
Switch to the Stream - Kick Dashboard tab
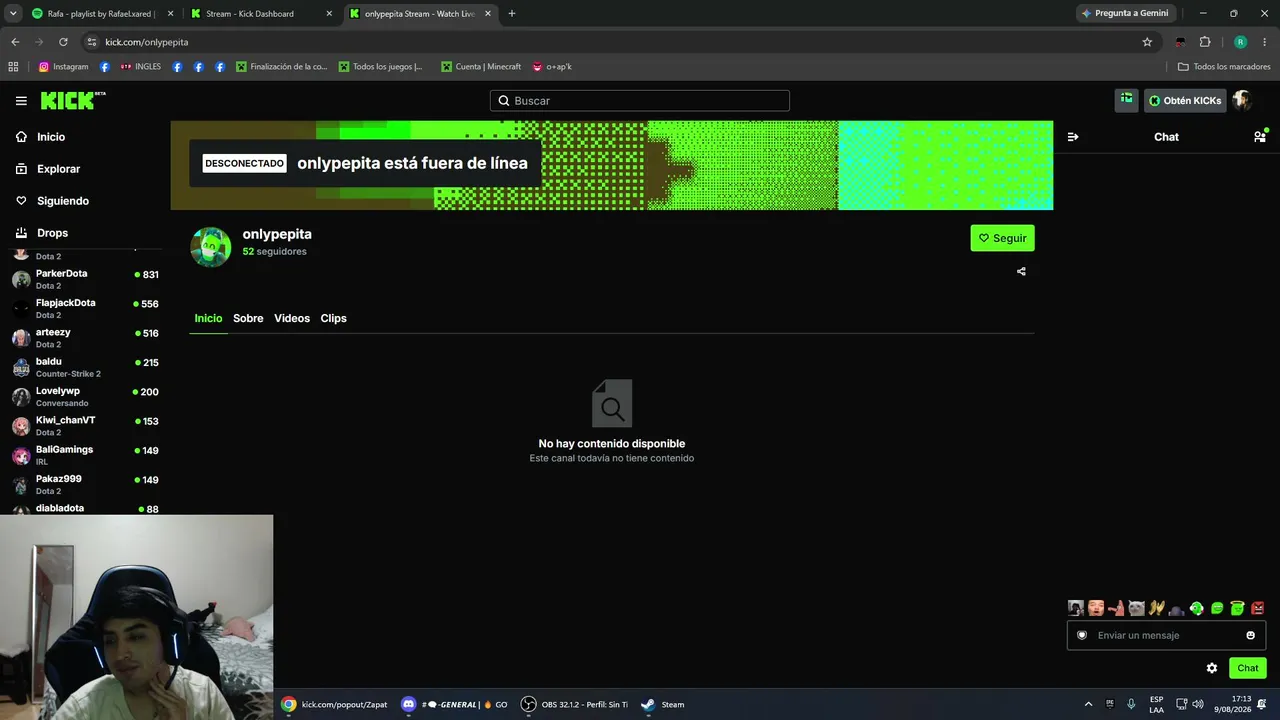[260, 14]
